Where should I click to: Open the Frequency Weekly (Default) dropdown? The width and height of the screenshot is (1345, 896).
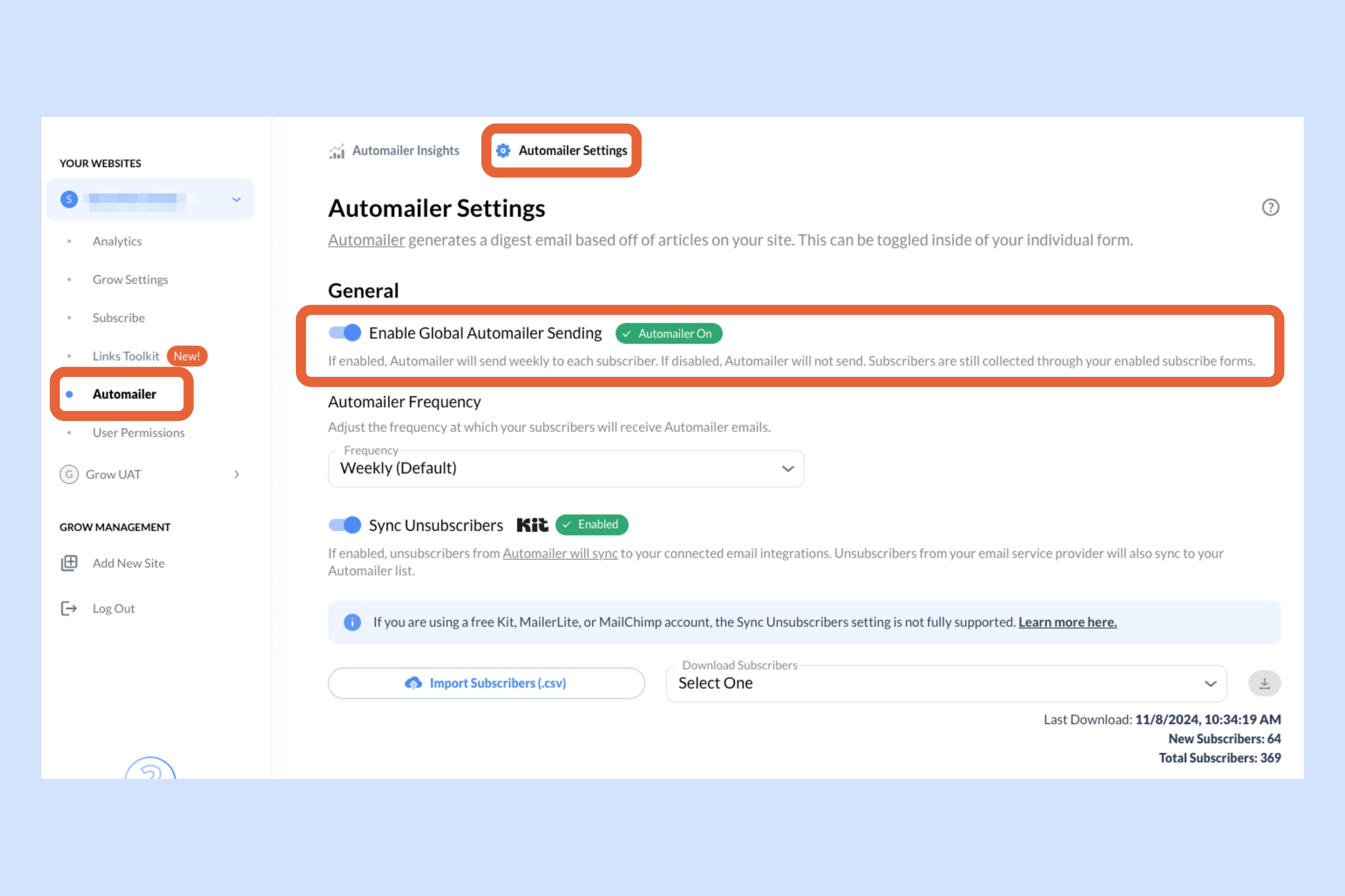tap(566, 468)
